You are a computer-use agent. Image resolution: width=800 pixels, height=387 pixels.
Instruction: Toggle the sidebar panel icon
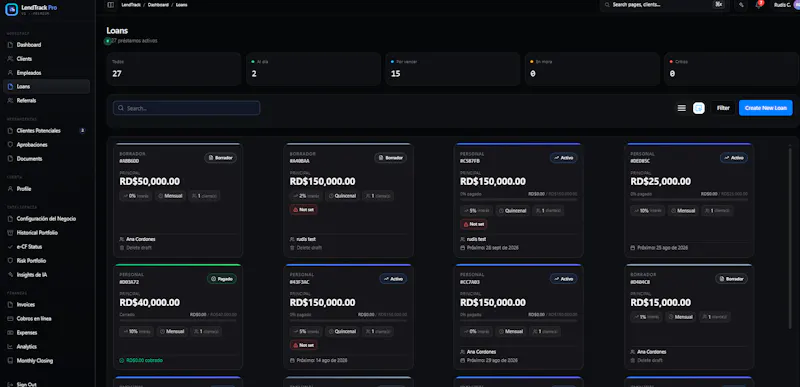pos(111,5)
